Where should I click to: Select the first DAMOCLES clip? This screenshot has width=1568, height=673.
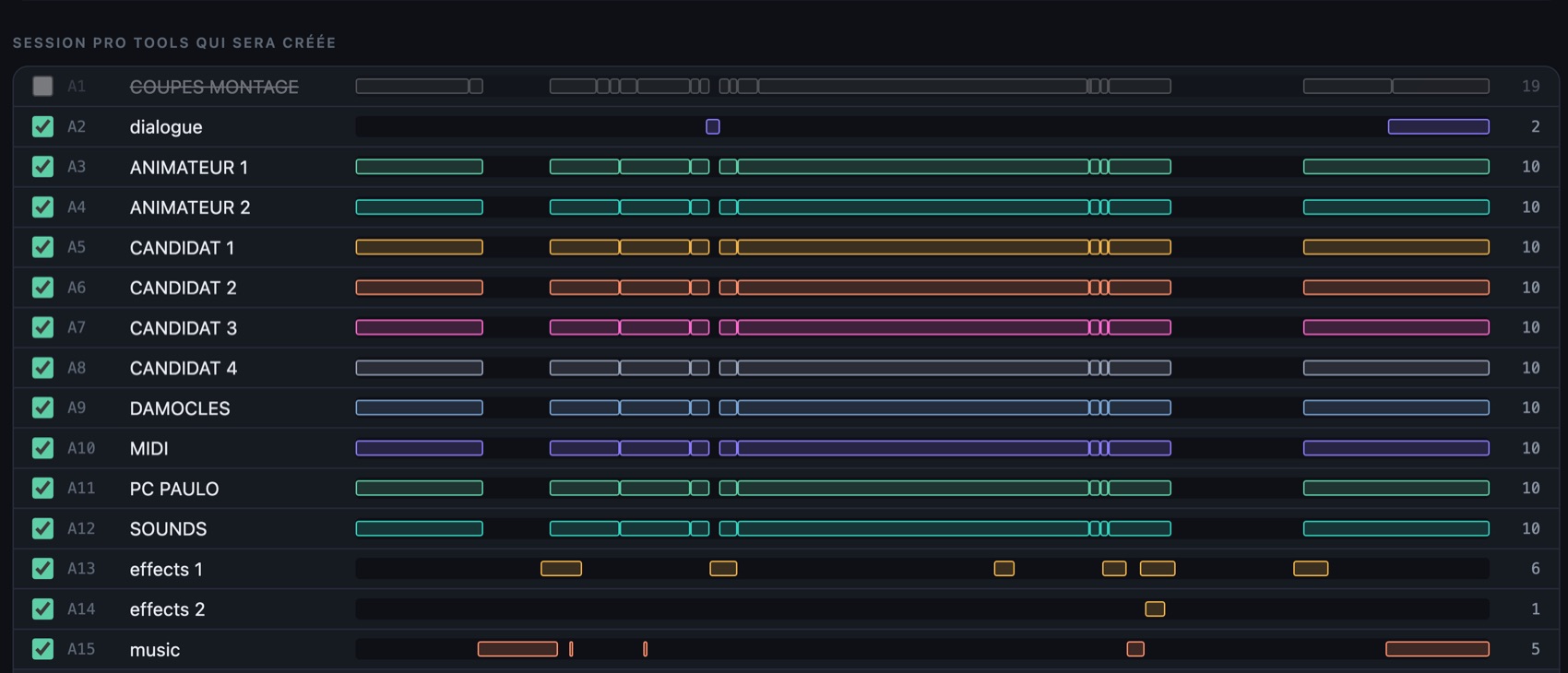[x=419, y=407]
